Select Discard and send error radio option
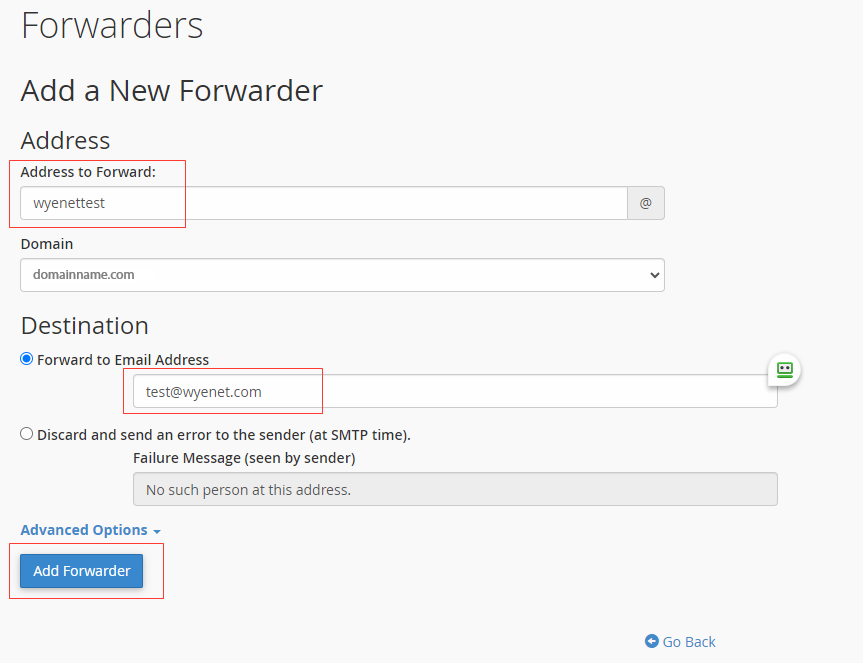This screenshot has width=863, height=663. tap(26, 434)
